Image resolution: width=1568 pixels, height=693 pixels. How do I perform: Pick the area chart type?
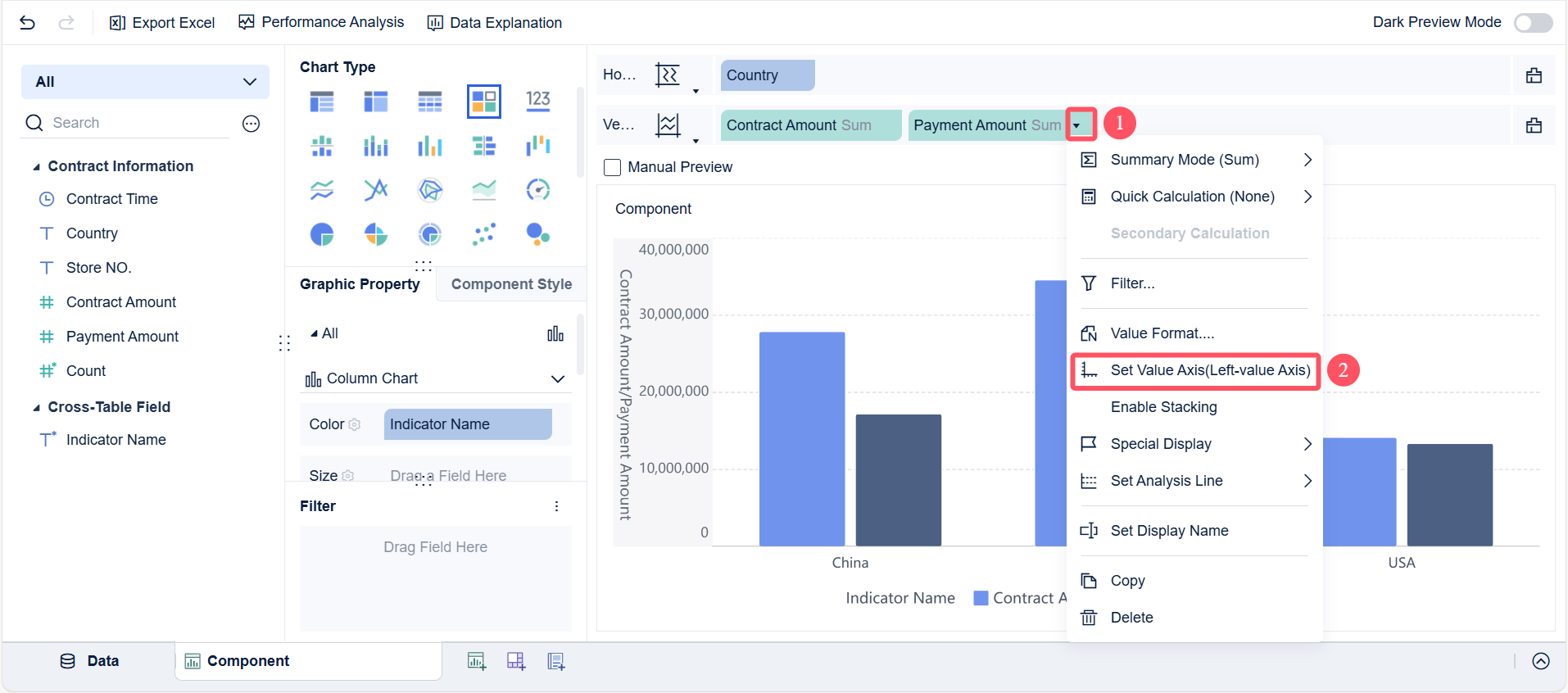pos(484,190)
